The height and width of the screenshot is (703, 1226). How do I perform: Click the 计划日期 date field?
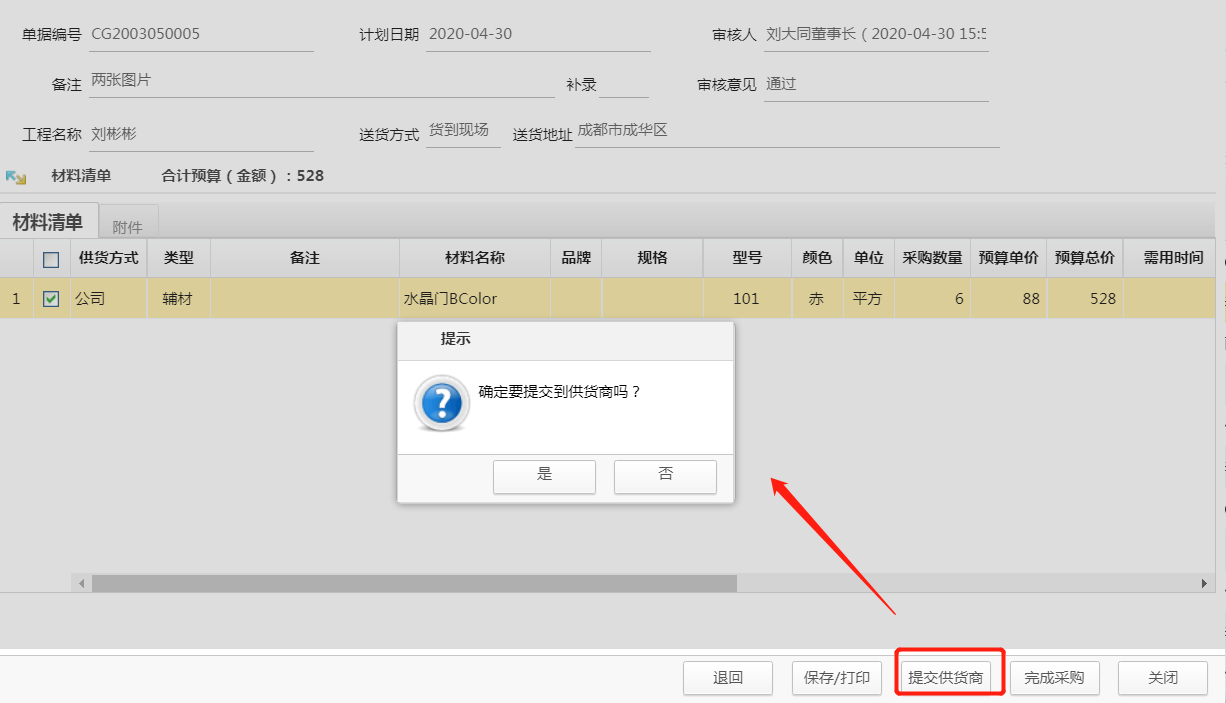[x=537, y=35]
